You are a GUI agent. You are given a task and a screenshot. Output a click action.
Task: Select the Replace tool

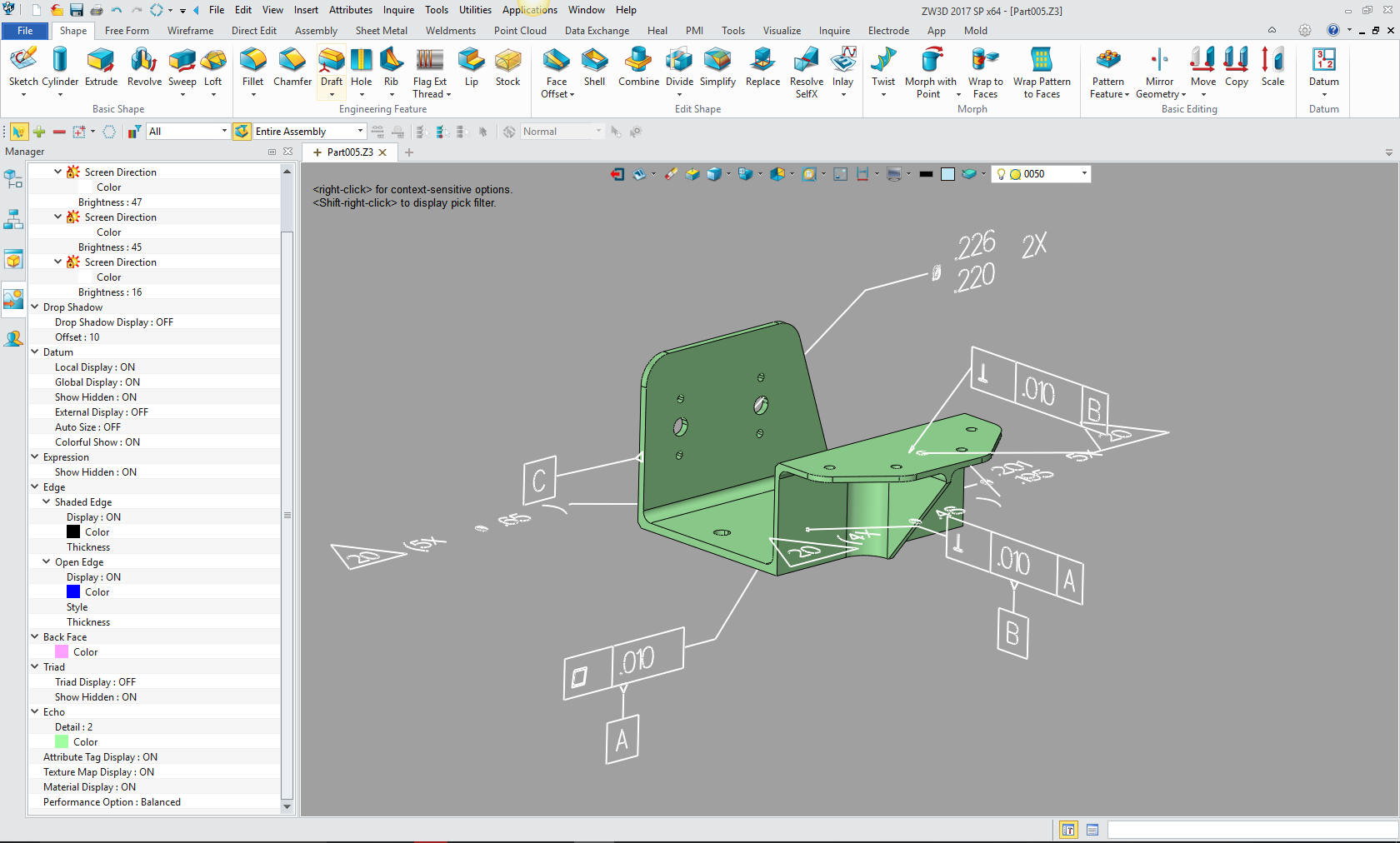[x=762, y=67]
